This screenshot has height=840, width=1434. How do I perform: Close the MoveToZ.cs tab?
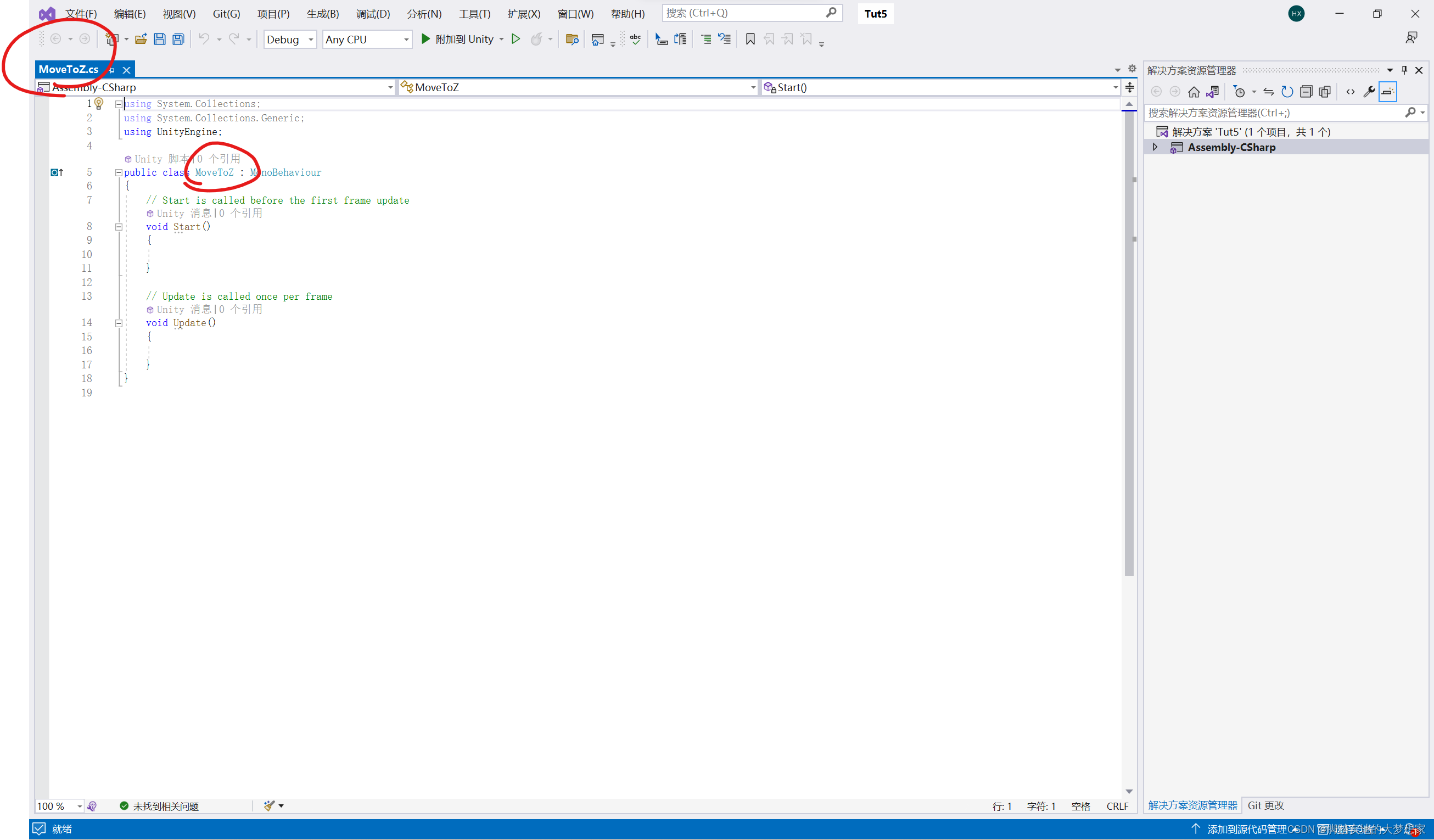[x=126, y=70]
